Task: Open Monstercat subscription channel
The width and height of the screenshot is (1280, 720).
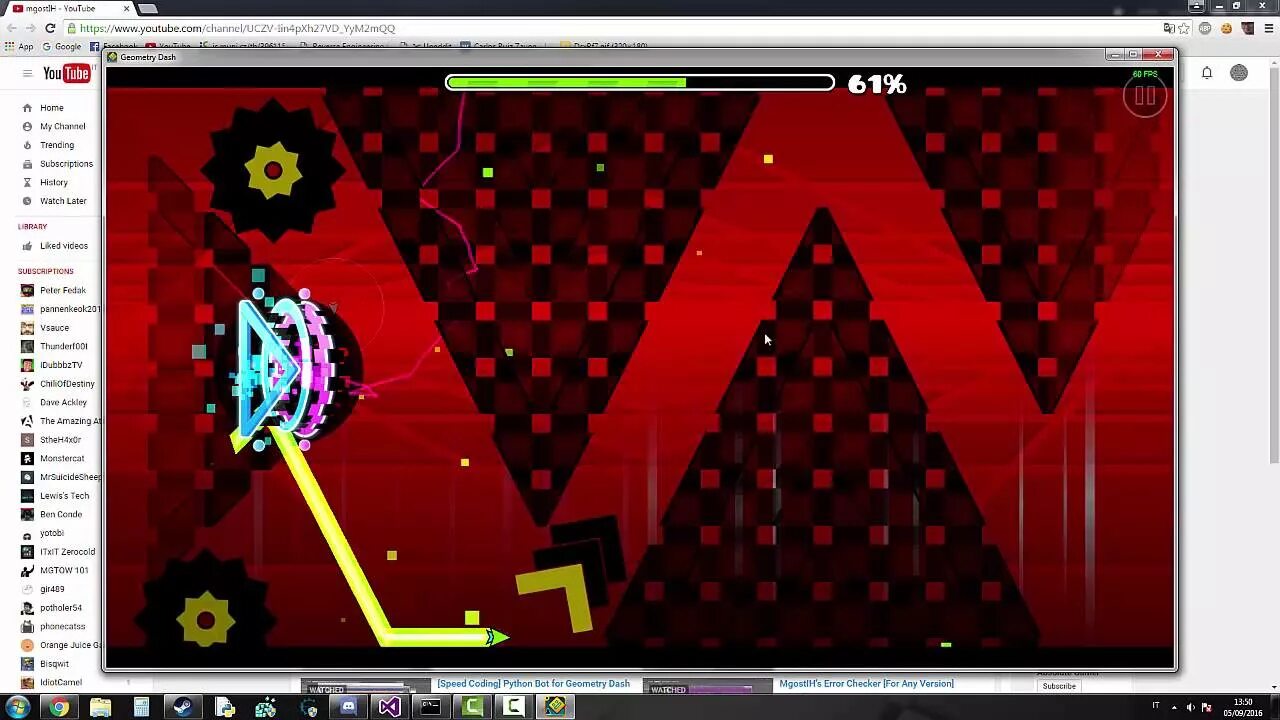Action: (x=62, y=459)
